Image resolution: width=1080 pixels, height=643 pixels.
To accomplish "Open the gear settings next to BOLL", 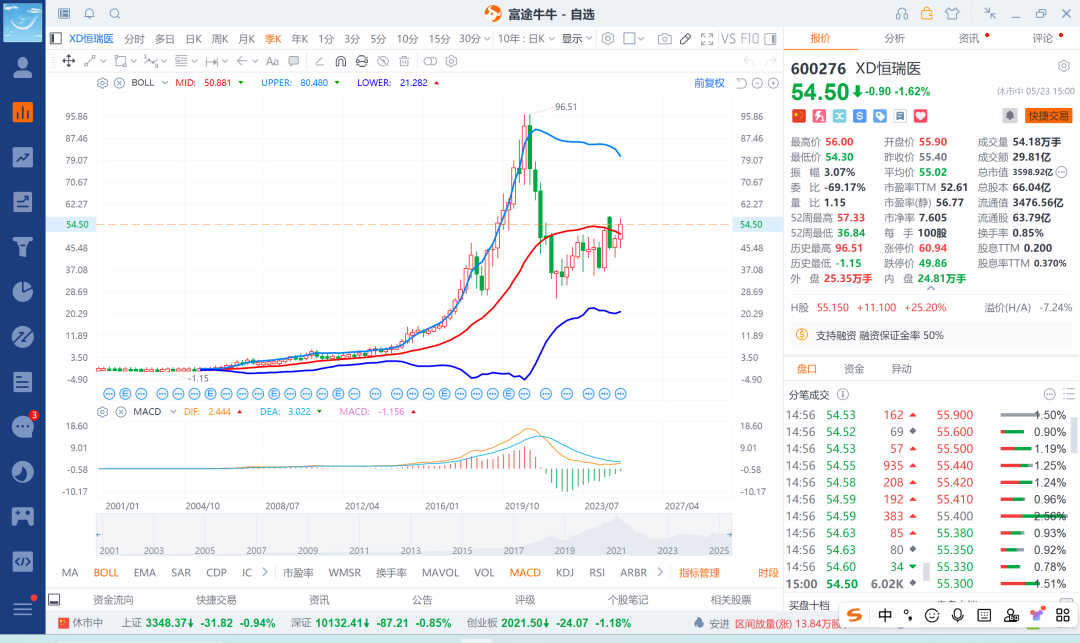I will coord(103,83).
